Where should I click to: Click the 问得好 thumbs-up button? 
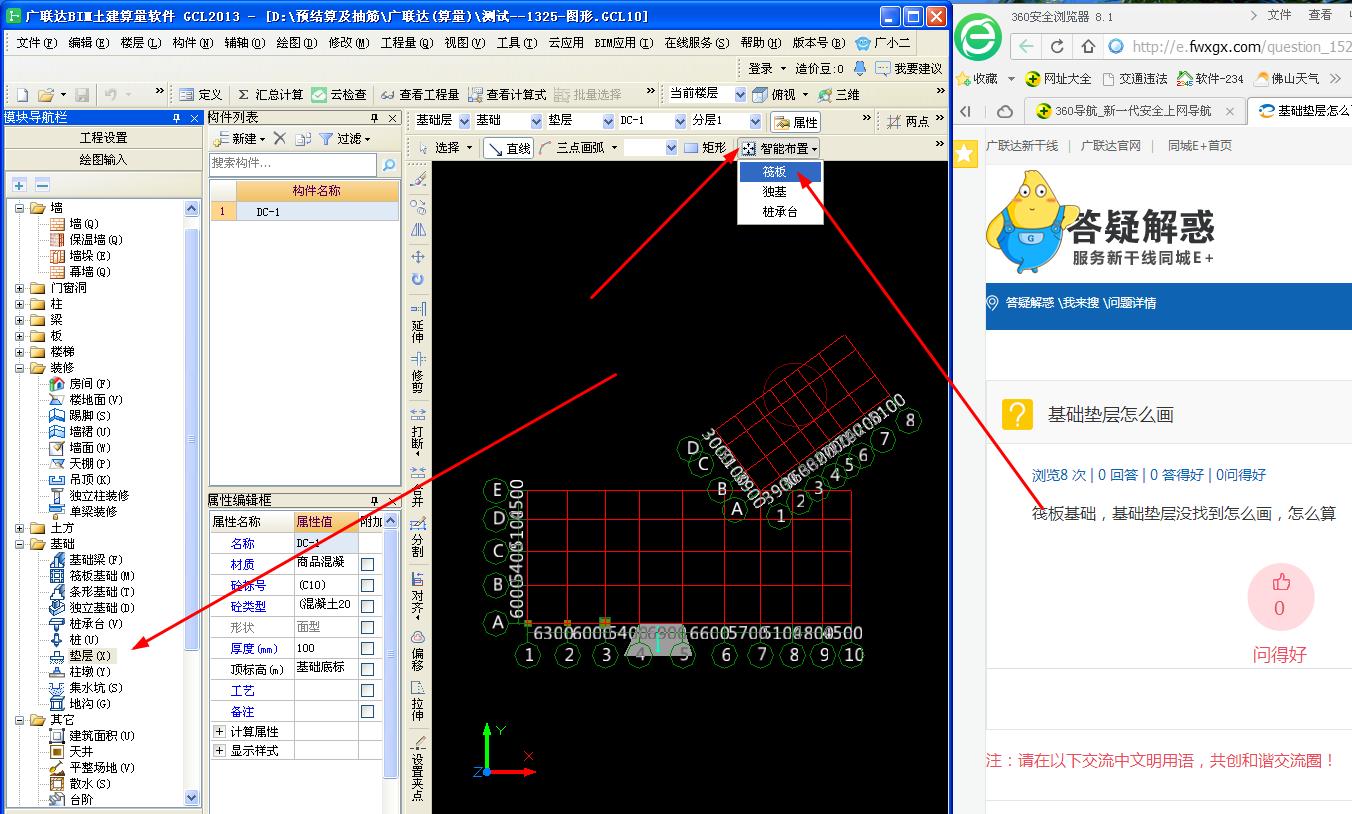click(1280, 597)
